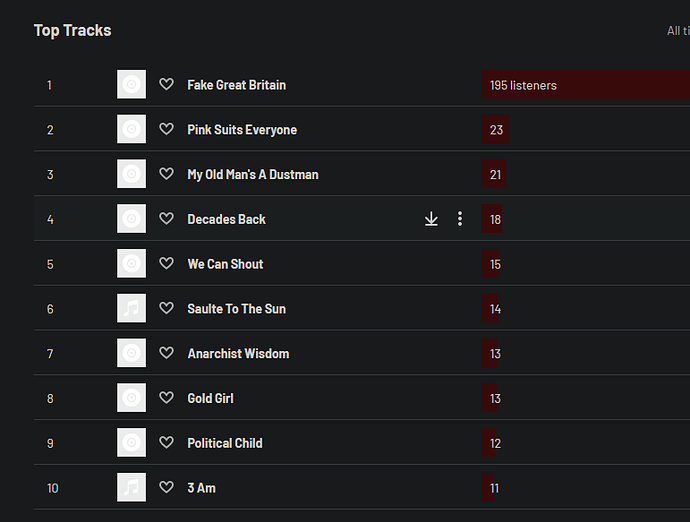Viewport: 690px width, 522px height.
Task: Click the 3 Am music note thumbnail
Action: 131,488
